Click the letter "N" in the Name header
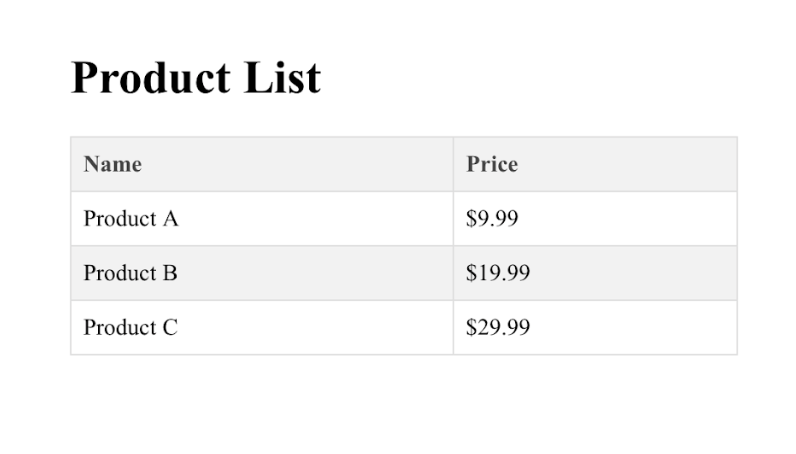The image size is (796, 454). pos(91,164)
